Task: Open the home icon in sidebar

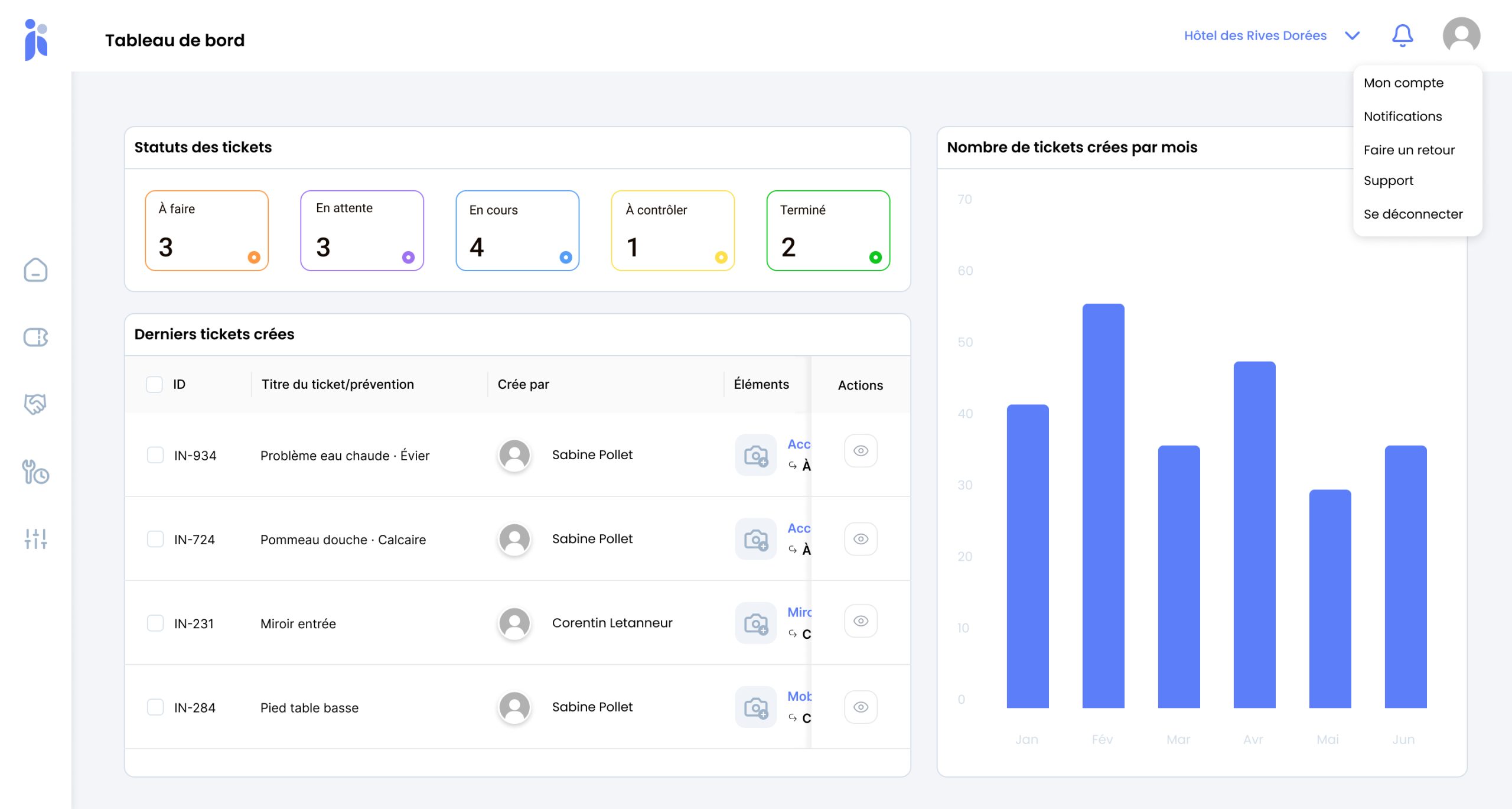Action: coord(35,270)
